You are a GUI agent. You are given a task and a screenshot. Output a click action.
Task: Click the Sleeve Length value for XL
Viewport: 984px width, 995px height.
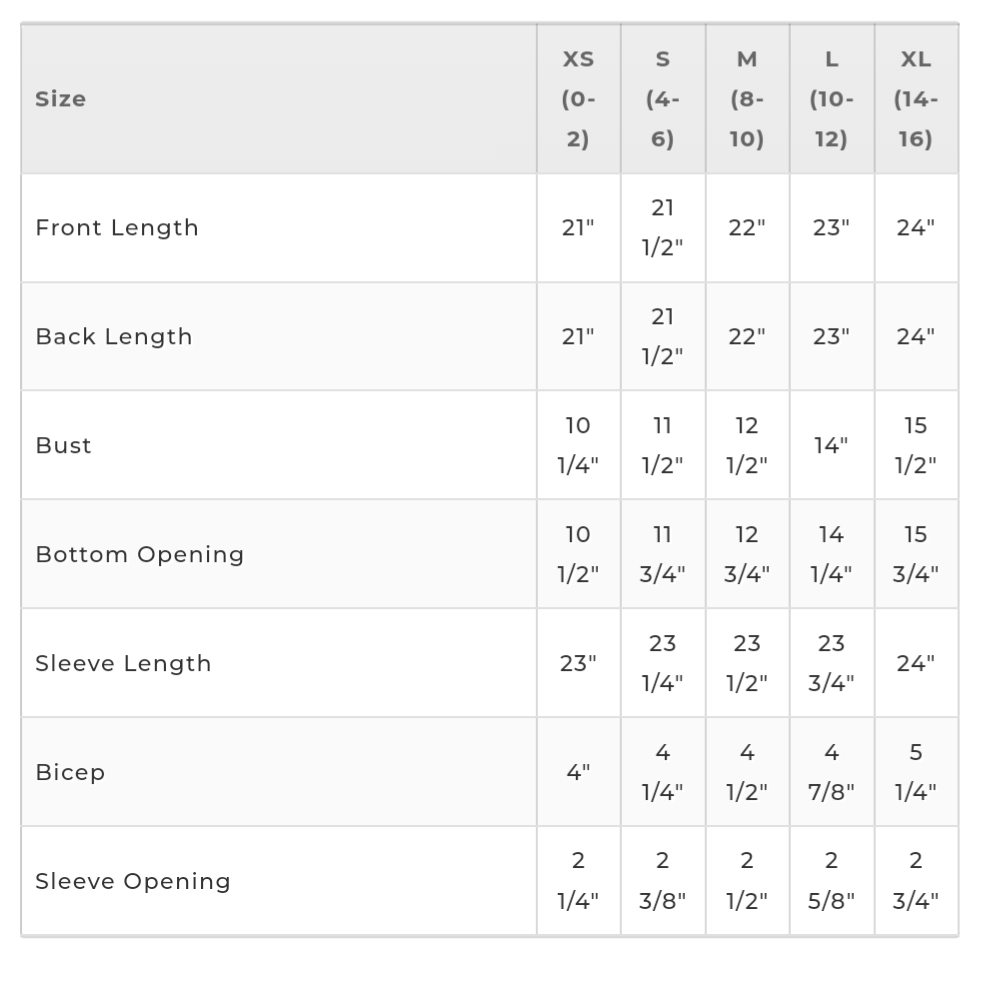pyautogui.click(x=916, y=664)
